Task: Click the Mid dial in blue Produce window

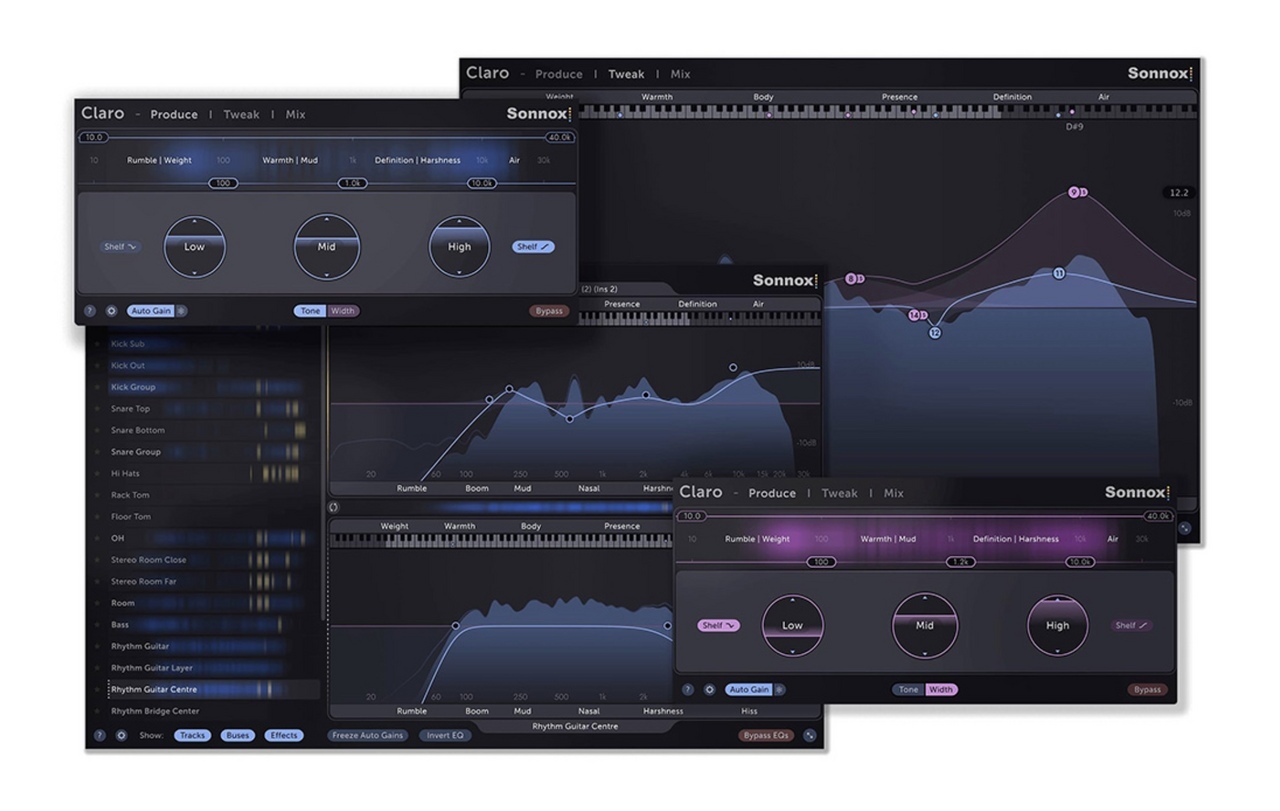Action: 327,247
